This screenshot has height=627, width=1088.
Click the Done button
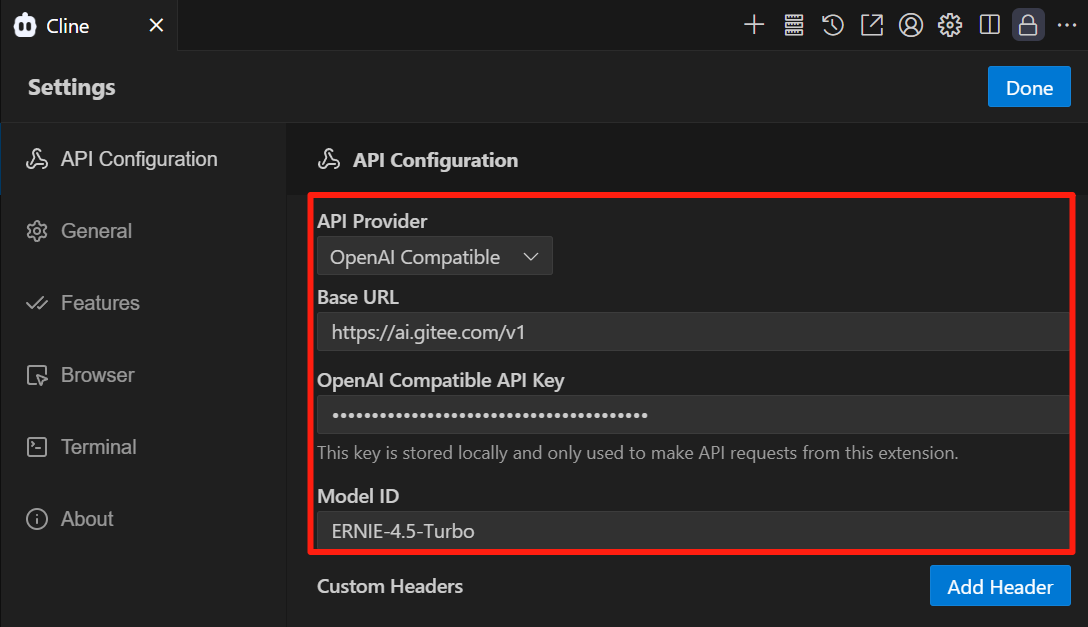pos(1029,88)
